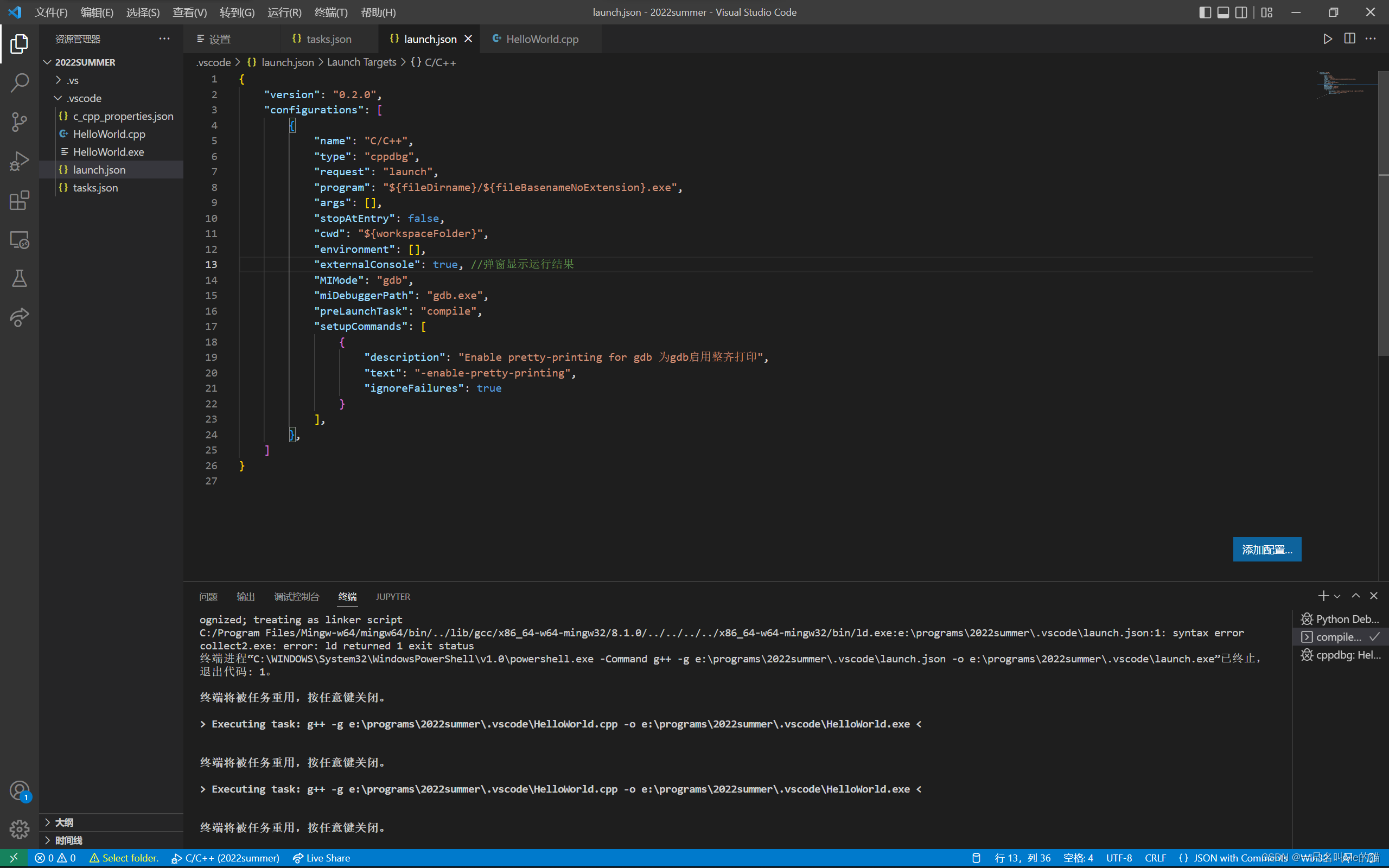Open the Search view in sidebar
Screen dimensions: 1389x868
pyautogui.click(x=19, y=82)
